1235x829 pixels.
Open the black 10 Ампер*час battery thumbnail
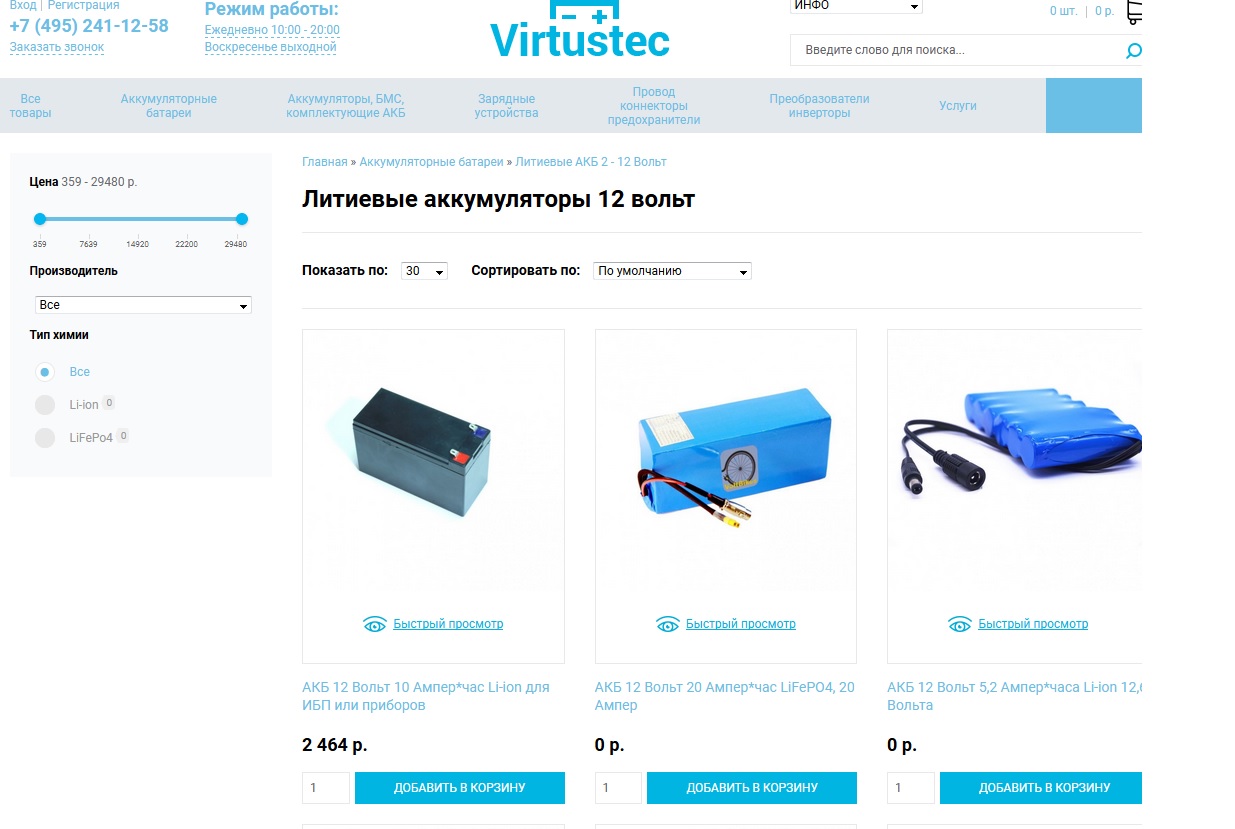pos(433,460)
